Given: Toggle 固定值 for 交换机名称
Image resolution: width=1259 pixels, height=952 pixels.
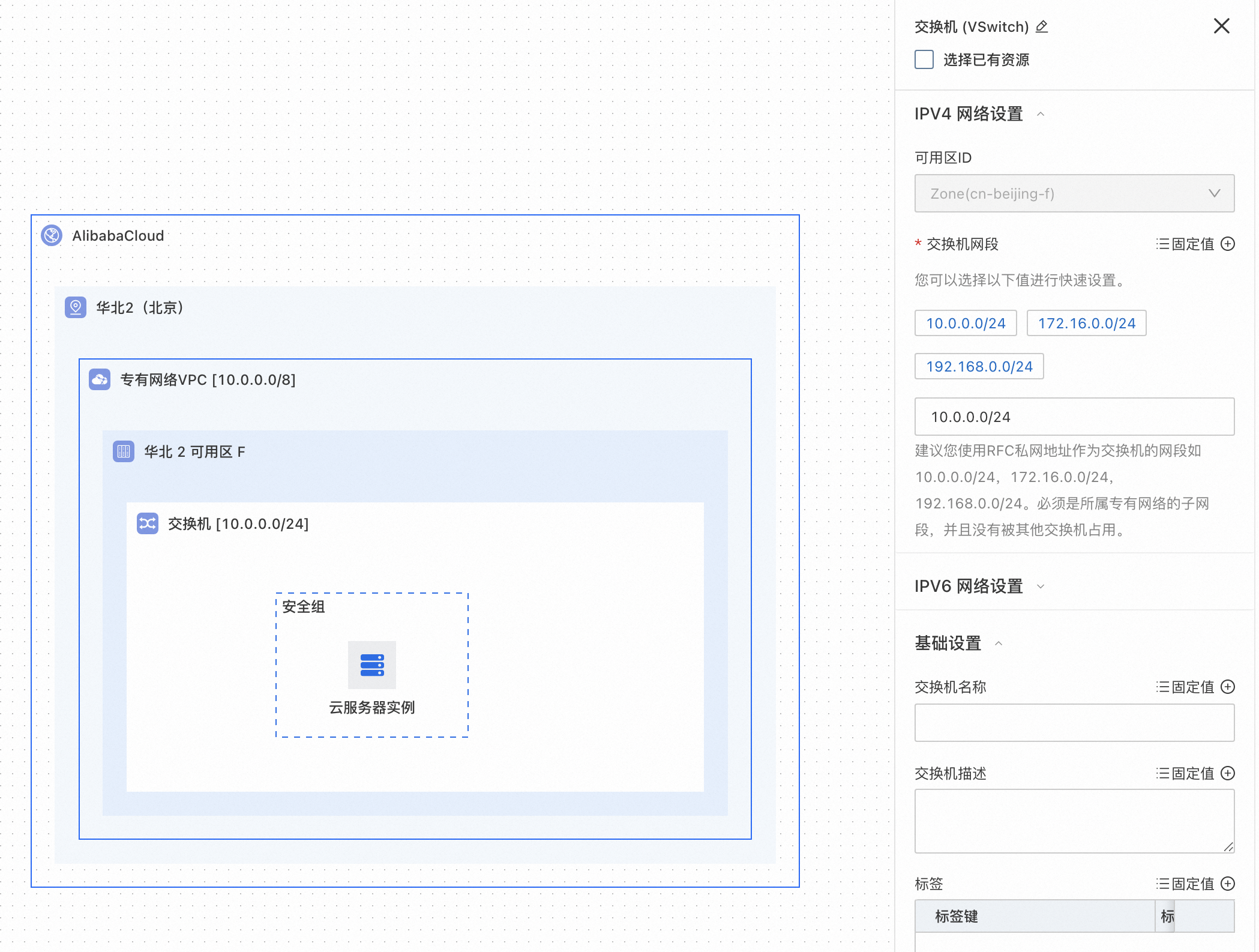Looking at the screenshot, I should tap(1192, 687).
